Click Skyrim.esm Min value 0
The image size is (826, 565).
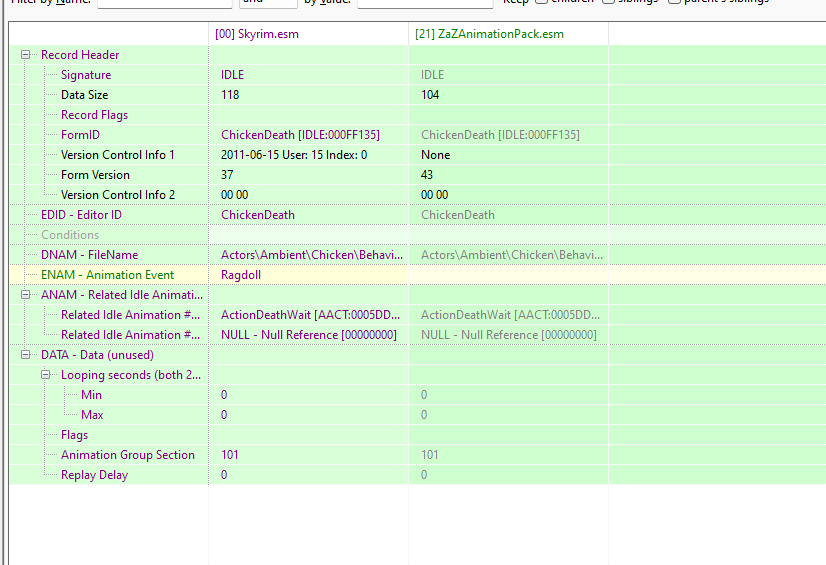[x=224, y=395]
